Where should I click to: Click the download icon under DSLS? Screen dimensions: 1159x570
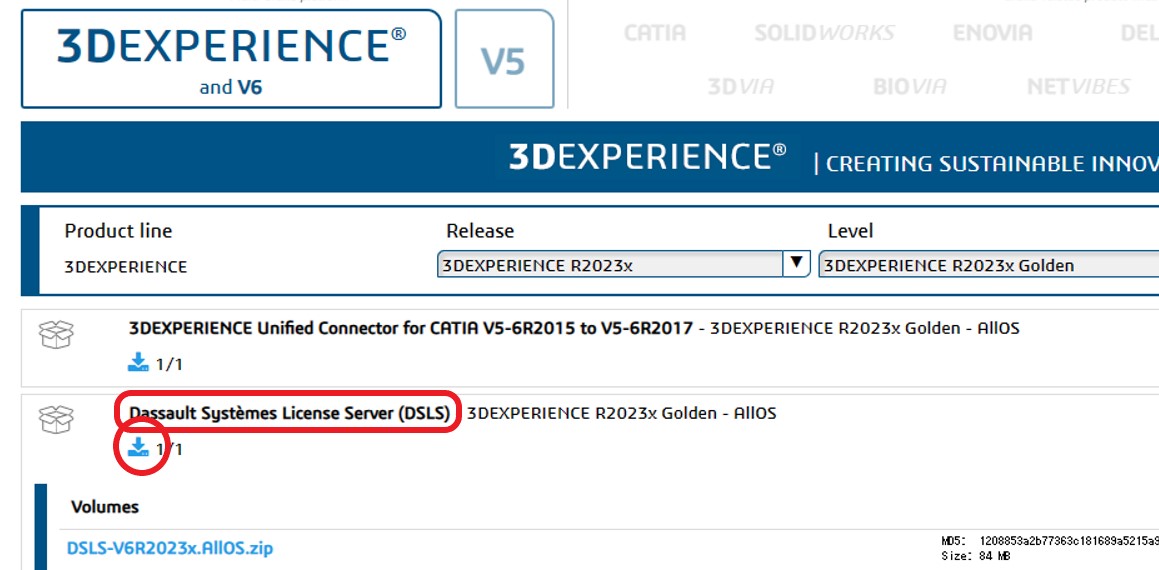[138, 447]
